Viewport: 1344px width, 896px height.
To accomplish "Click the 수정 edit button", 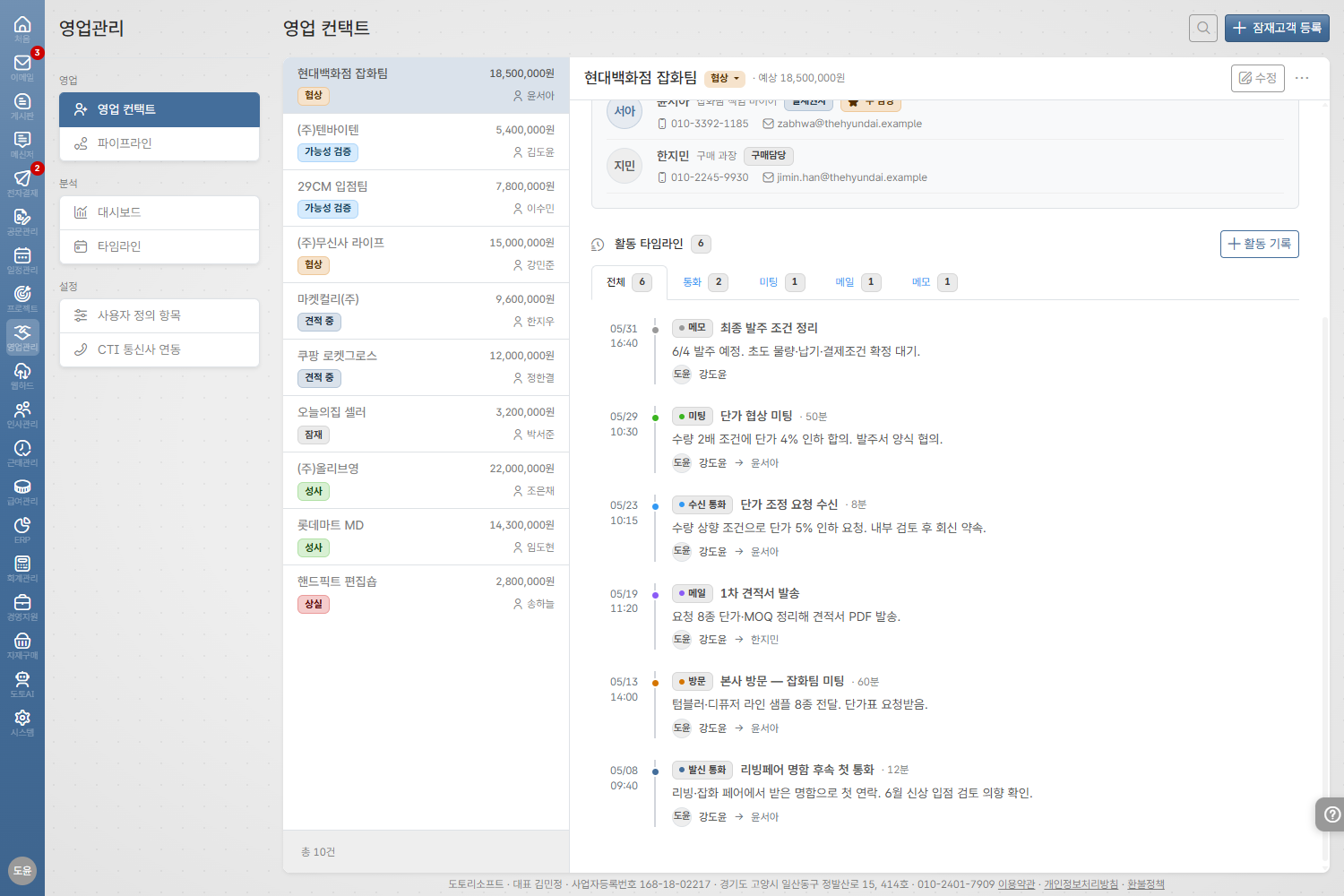I will pyautogui.click(x=1258, y=78).
